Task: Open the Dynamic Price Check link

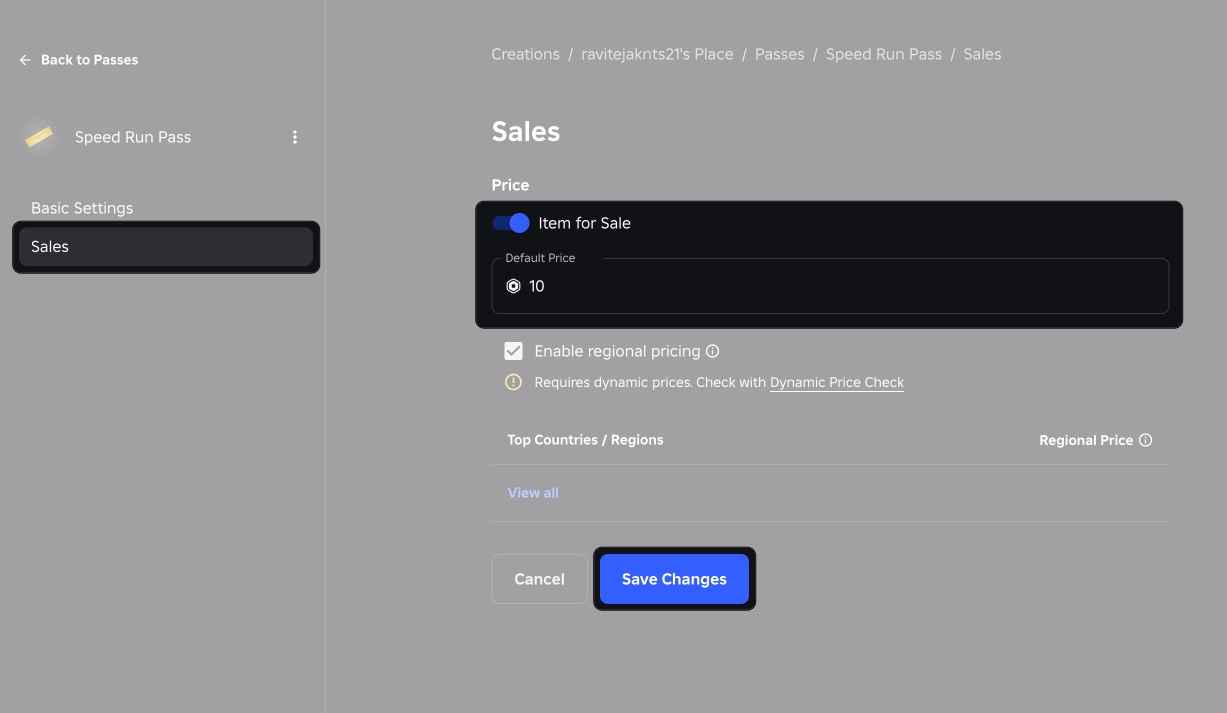Action: pos(836,382)
